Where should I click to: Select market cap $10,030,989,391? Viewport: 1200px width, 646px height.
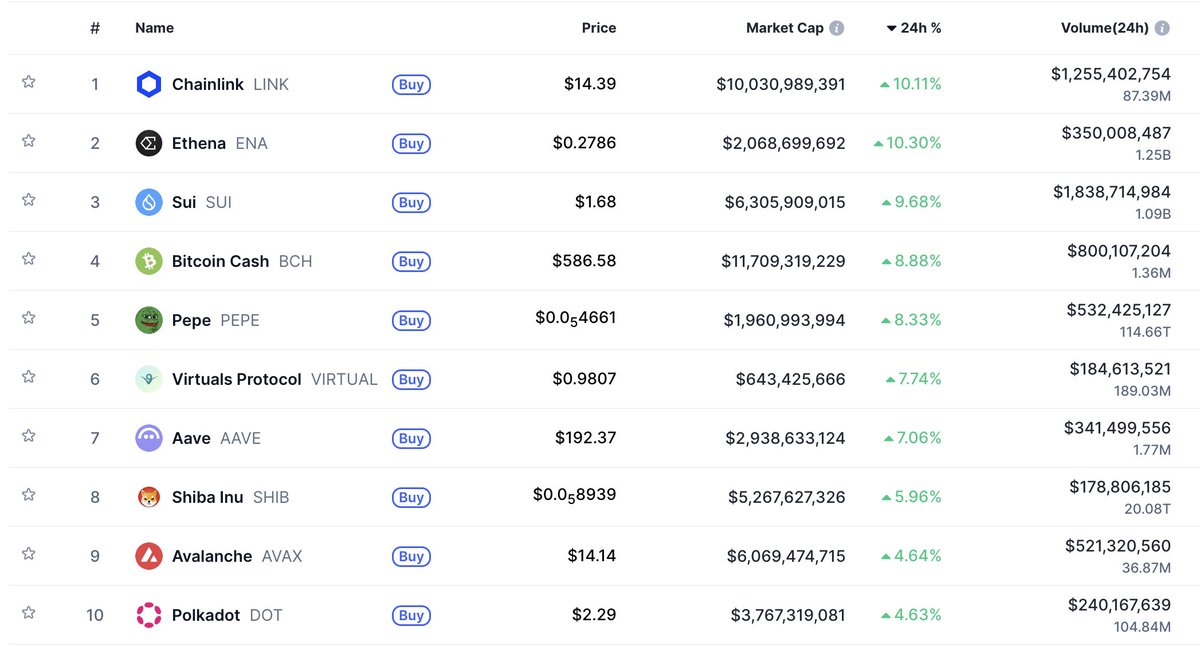[x=781, y=85]
